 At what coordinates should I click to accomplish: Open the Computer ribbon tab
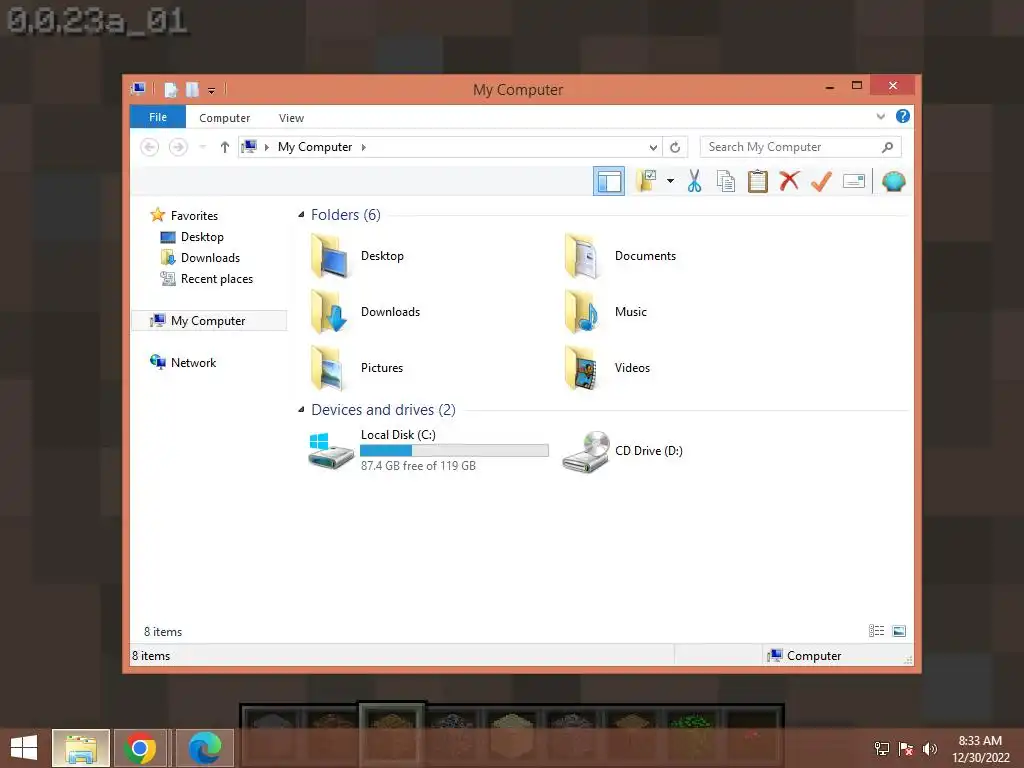(224, 118)
